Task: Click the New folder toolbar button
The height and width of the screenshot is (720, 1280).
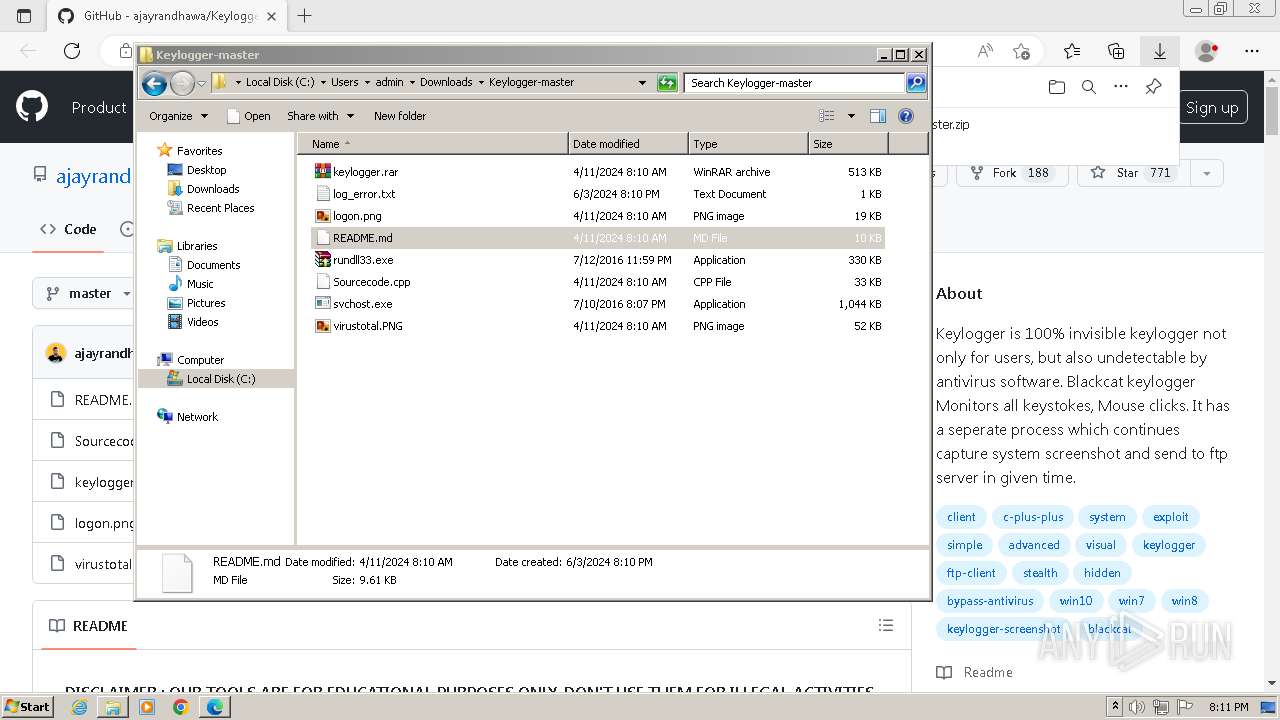Action: (400, 116)
